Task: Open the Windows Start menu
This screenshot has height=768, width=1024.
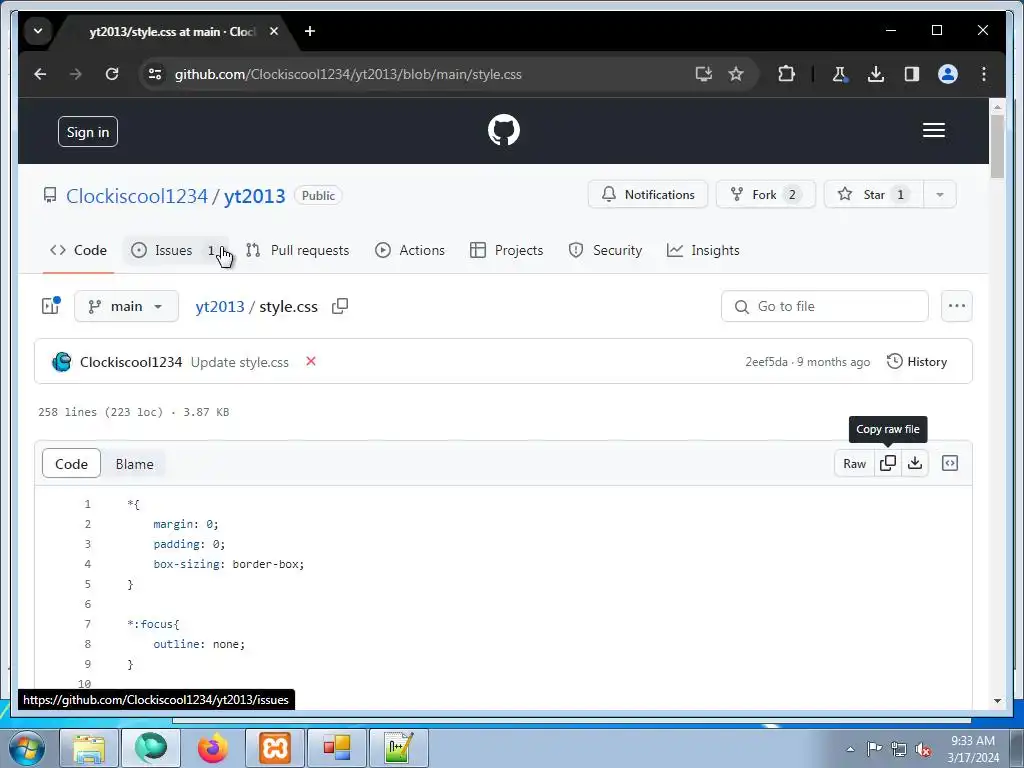Action: point(27,748)
